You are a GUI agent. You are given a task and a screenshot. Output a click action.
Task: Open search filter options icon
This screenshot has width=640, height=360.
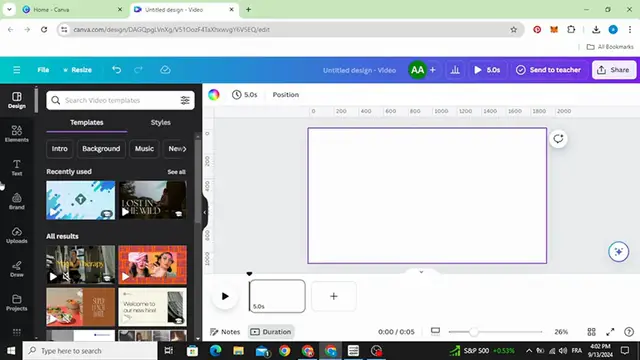pyautogui.click(x=185, y=100)
